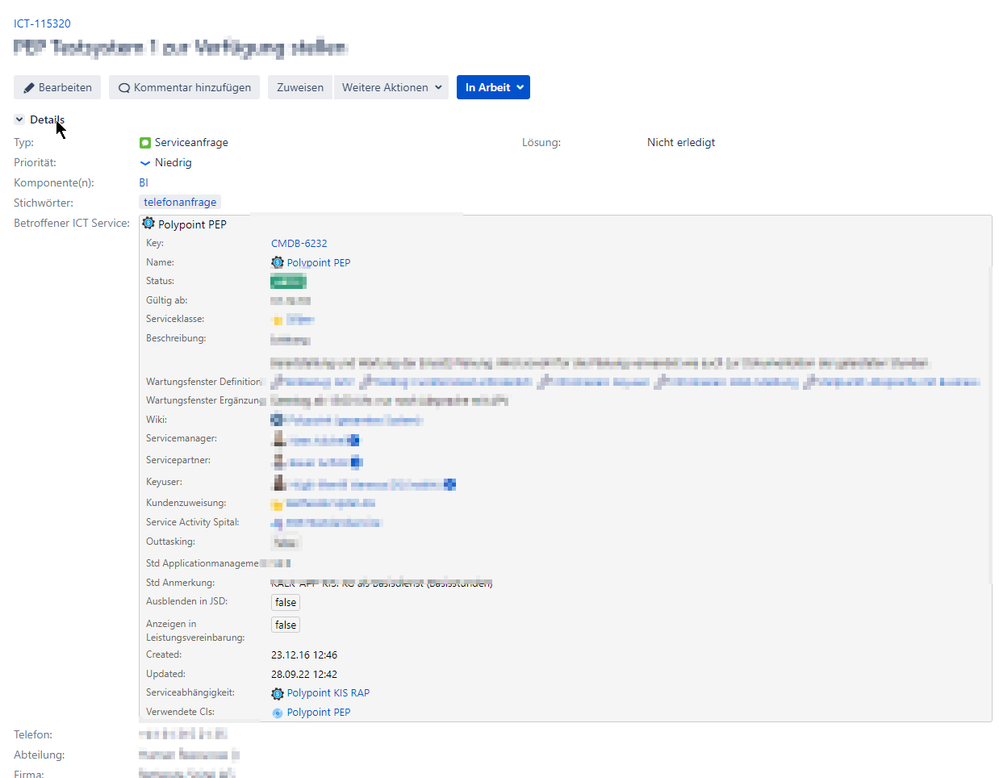Image resolution: width=999 pixels, height=778 pixels.
Task: Click the gear icon beside Polypoint KIS RAP
Action: click(277, 693)
